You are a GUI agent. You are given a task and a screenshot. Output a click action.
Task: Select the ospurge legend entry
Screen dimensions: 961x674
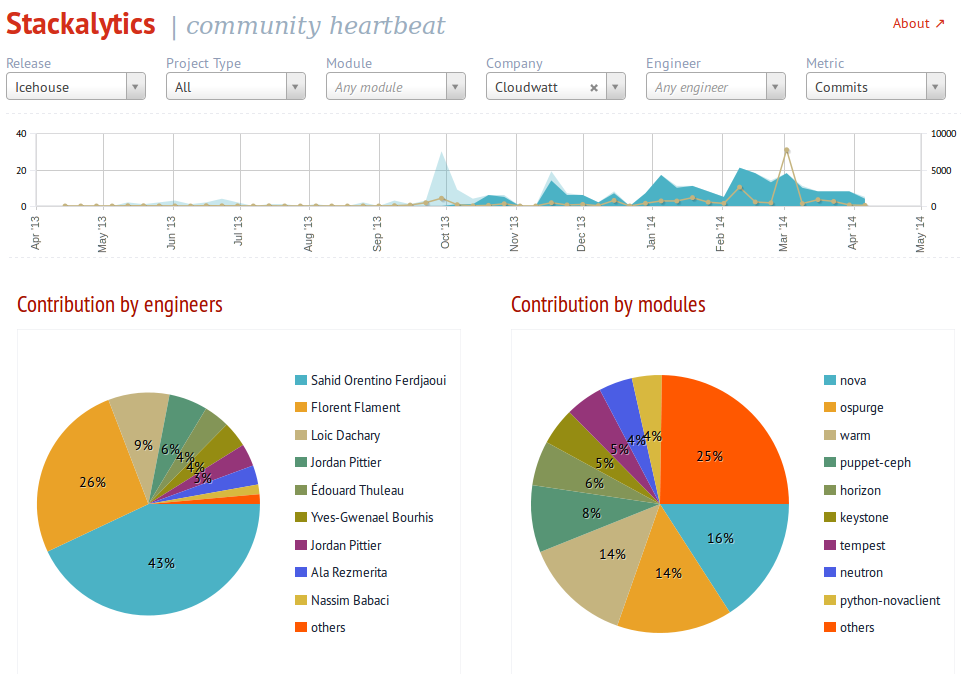pyautogui.click(x=861, y=408)
